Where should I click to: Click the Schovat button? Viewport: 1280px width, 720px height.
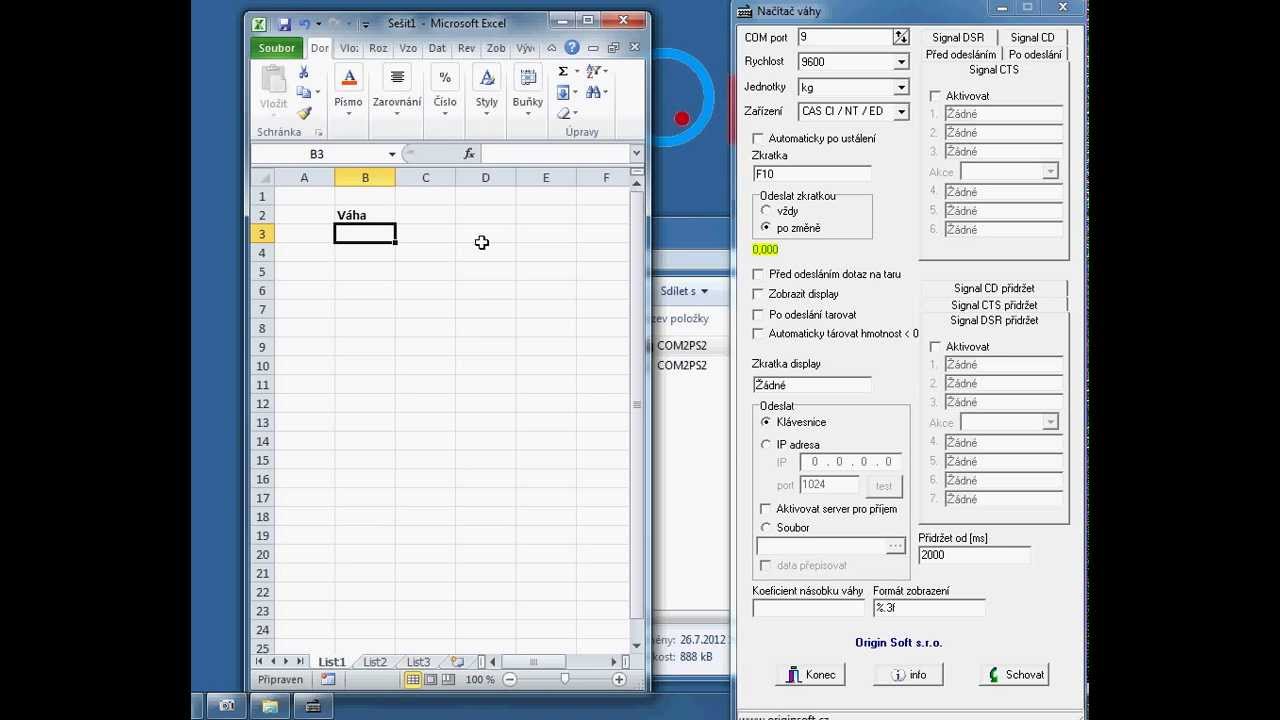pyautogui.click(x=1015, y=675)
